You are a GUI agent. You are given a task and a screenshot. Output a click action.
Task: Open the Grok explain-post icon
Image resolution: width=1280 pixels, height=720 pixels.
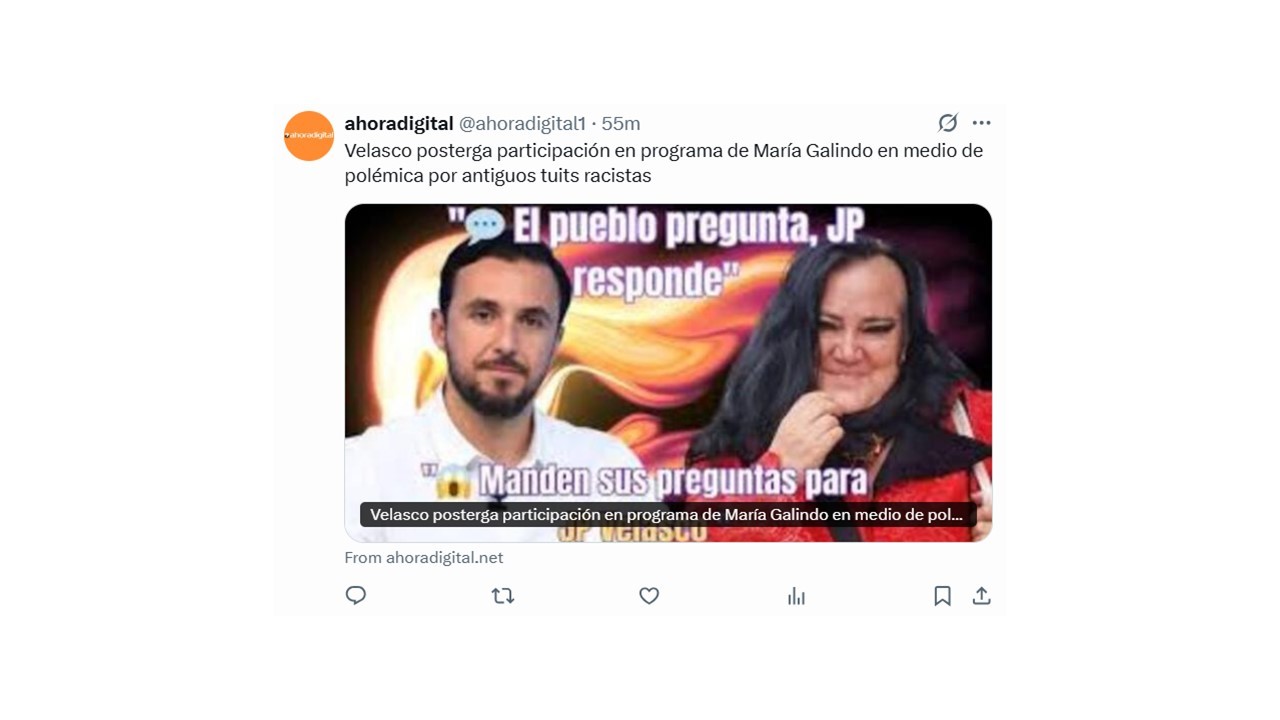click(x=947, y=123)
